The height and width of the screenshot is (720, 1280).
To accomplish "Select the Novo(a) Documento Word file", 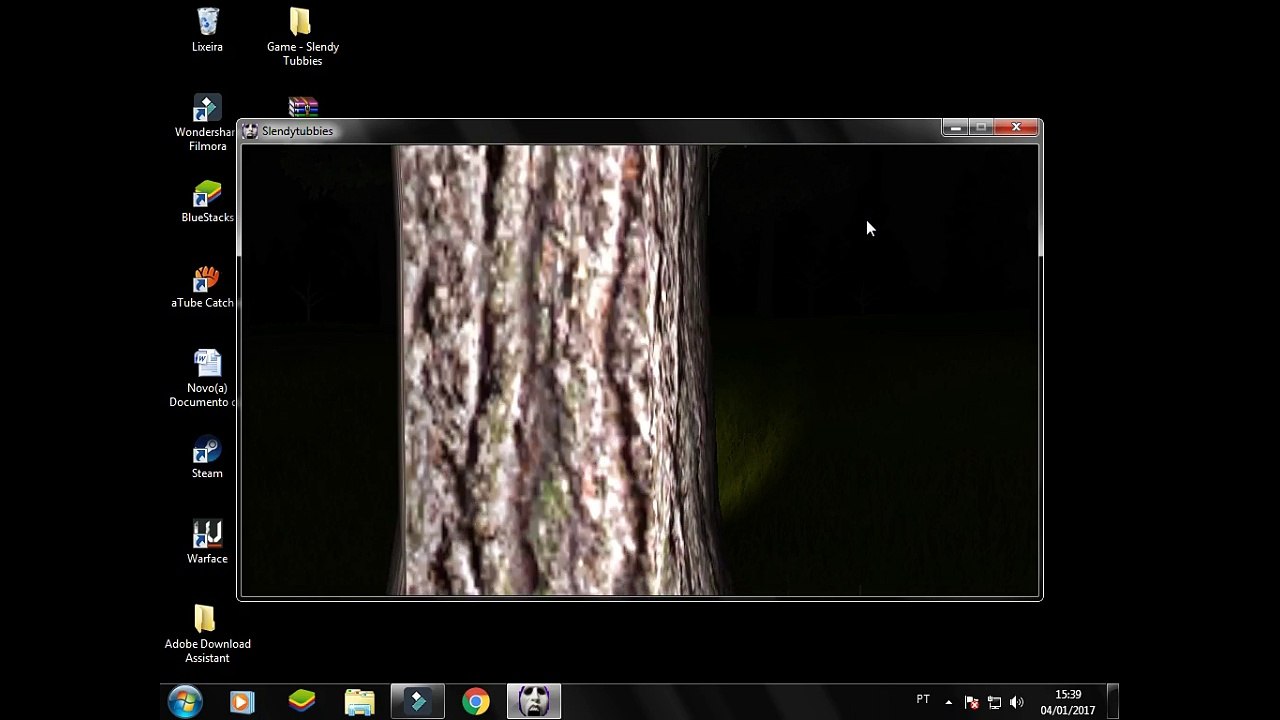I will point(204,379).
